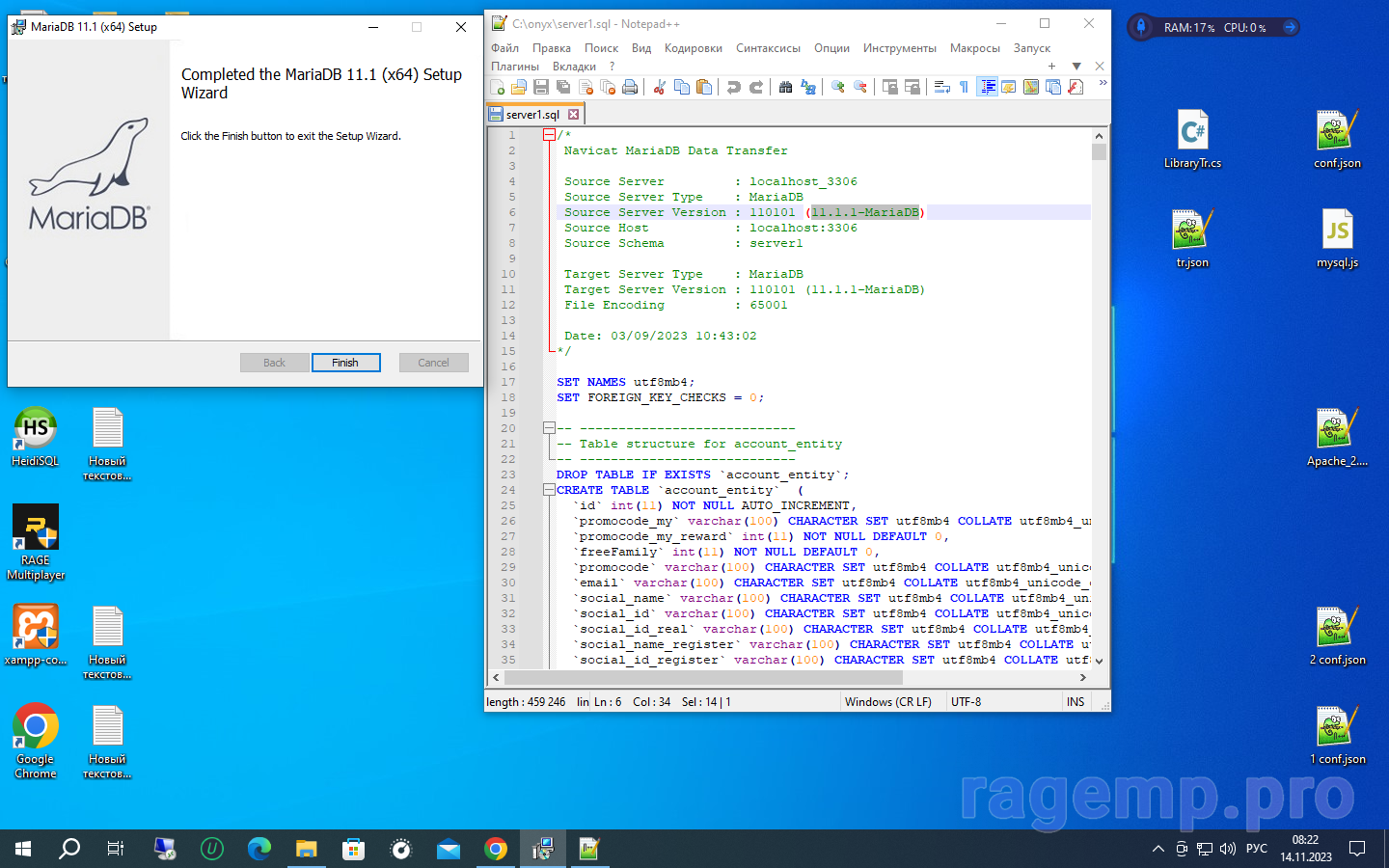Click the Replace icon in Notepad++ toolbar
This screenshot has height=868, width=1389.
[808, 87]
